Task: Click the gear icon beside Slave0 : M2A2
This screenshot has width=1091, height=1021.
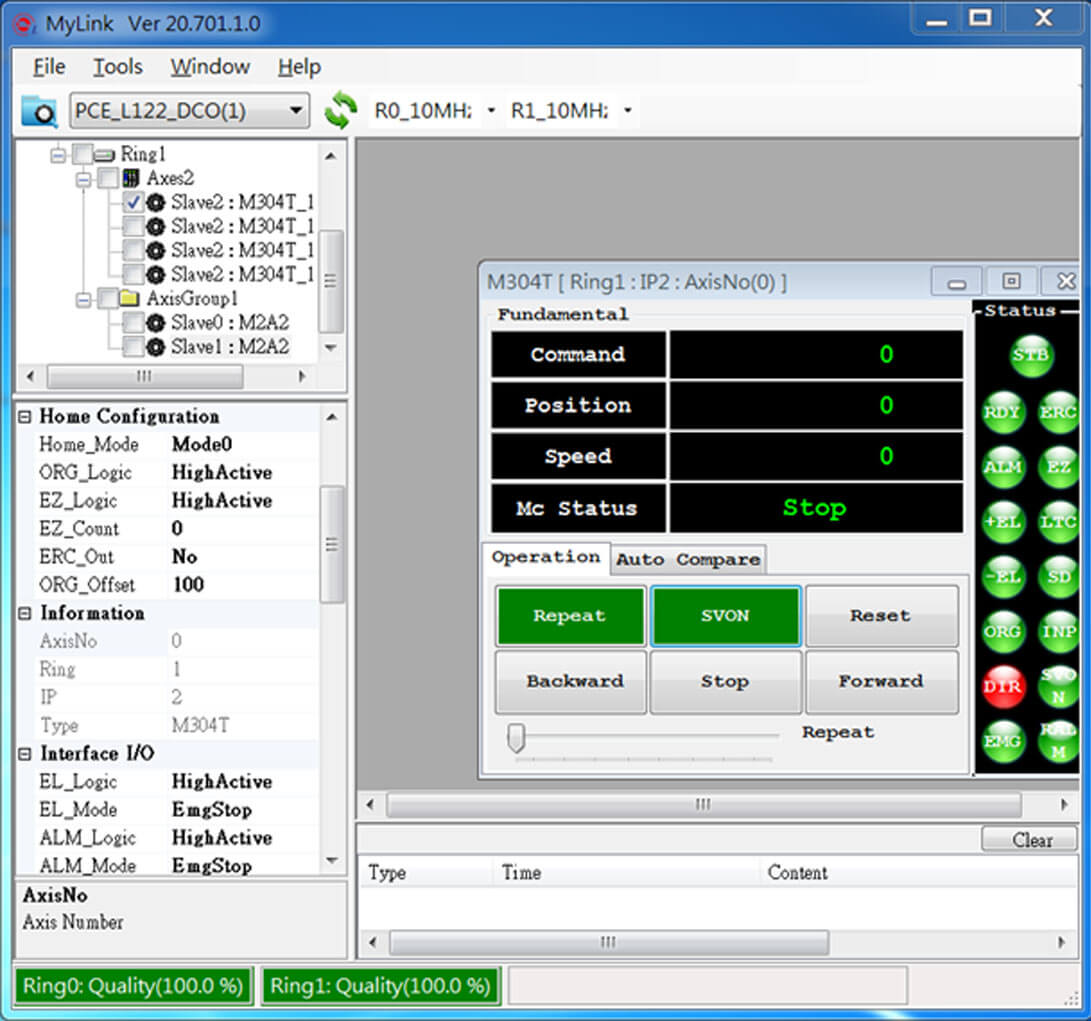Action: [156, 323]
